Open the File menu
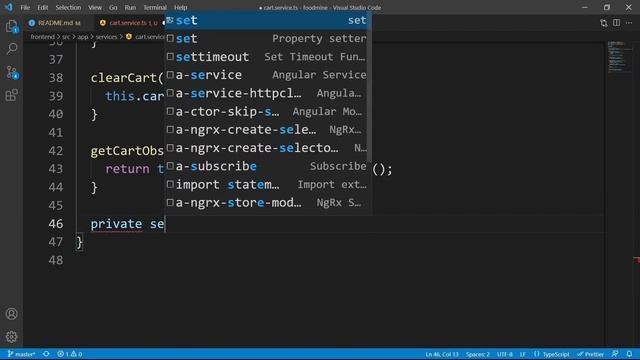This screenshot has width=640, height=360. 25,7
